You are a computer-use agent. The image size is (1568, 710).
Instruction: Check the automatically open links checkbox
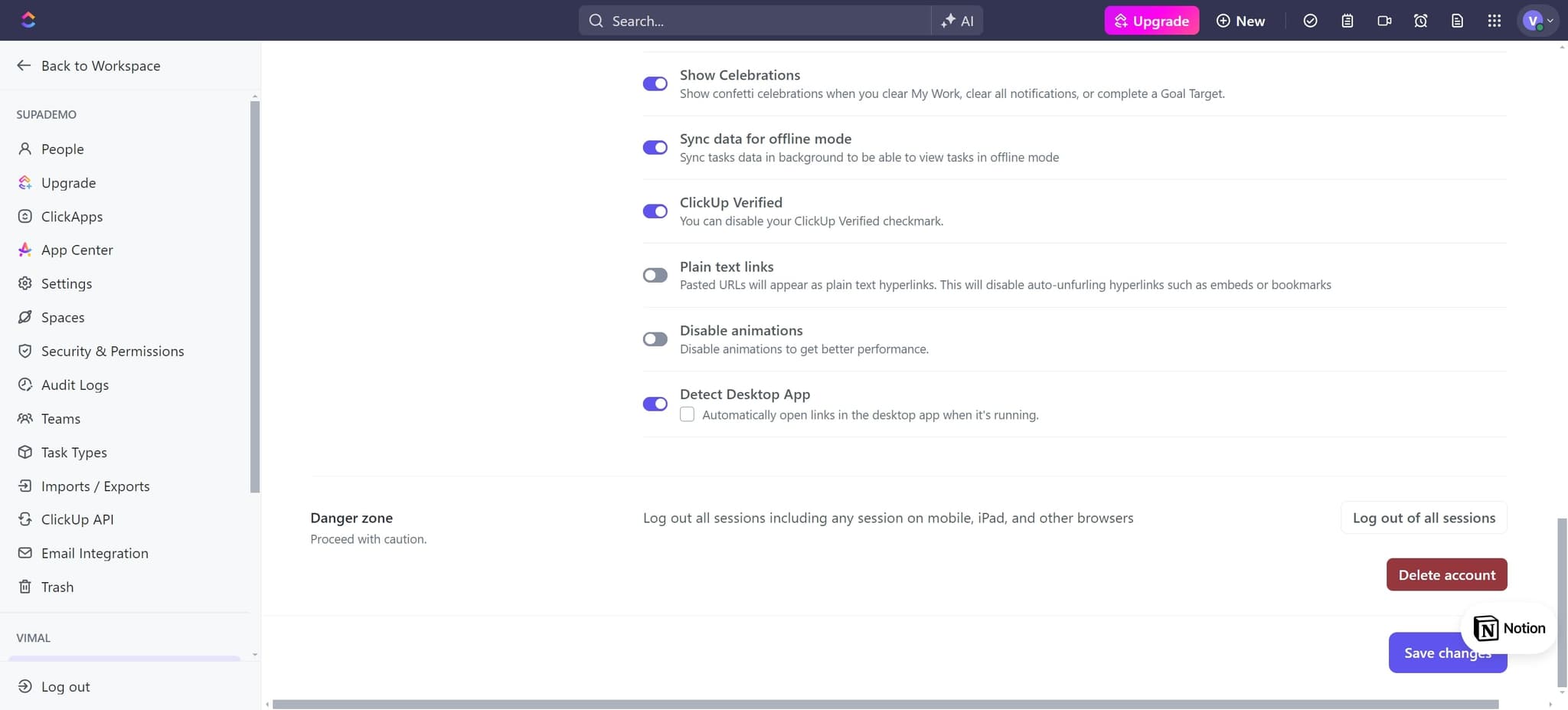(x=687, y=414)
